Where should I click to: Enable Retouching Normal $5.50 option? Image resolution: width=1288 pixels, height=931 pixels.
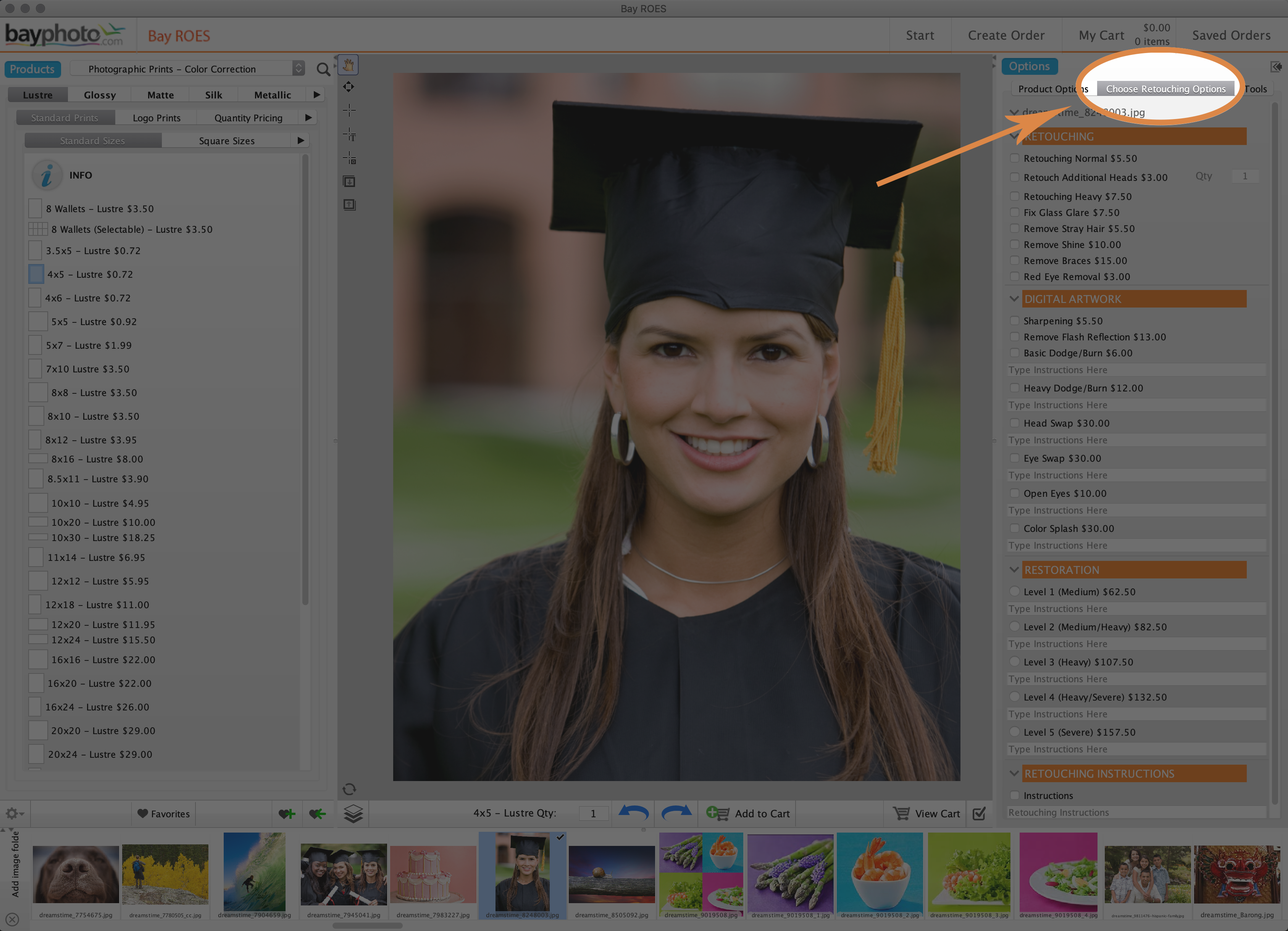1015,158
